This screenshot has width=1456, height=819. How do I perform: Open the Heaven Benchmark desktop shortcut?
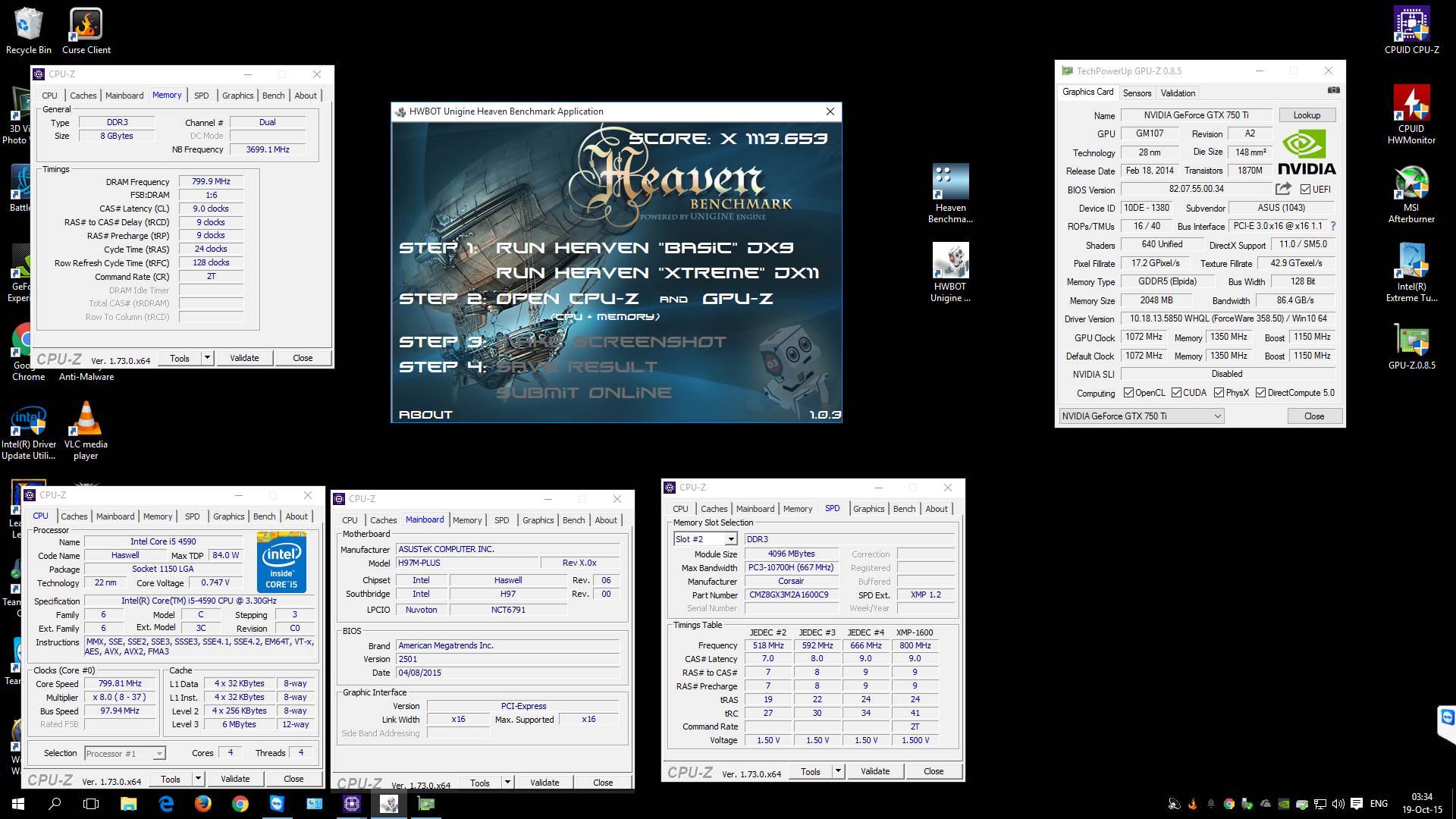pos(950,193)
